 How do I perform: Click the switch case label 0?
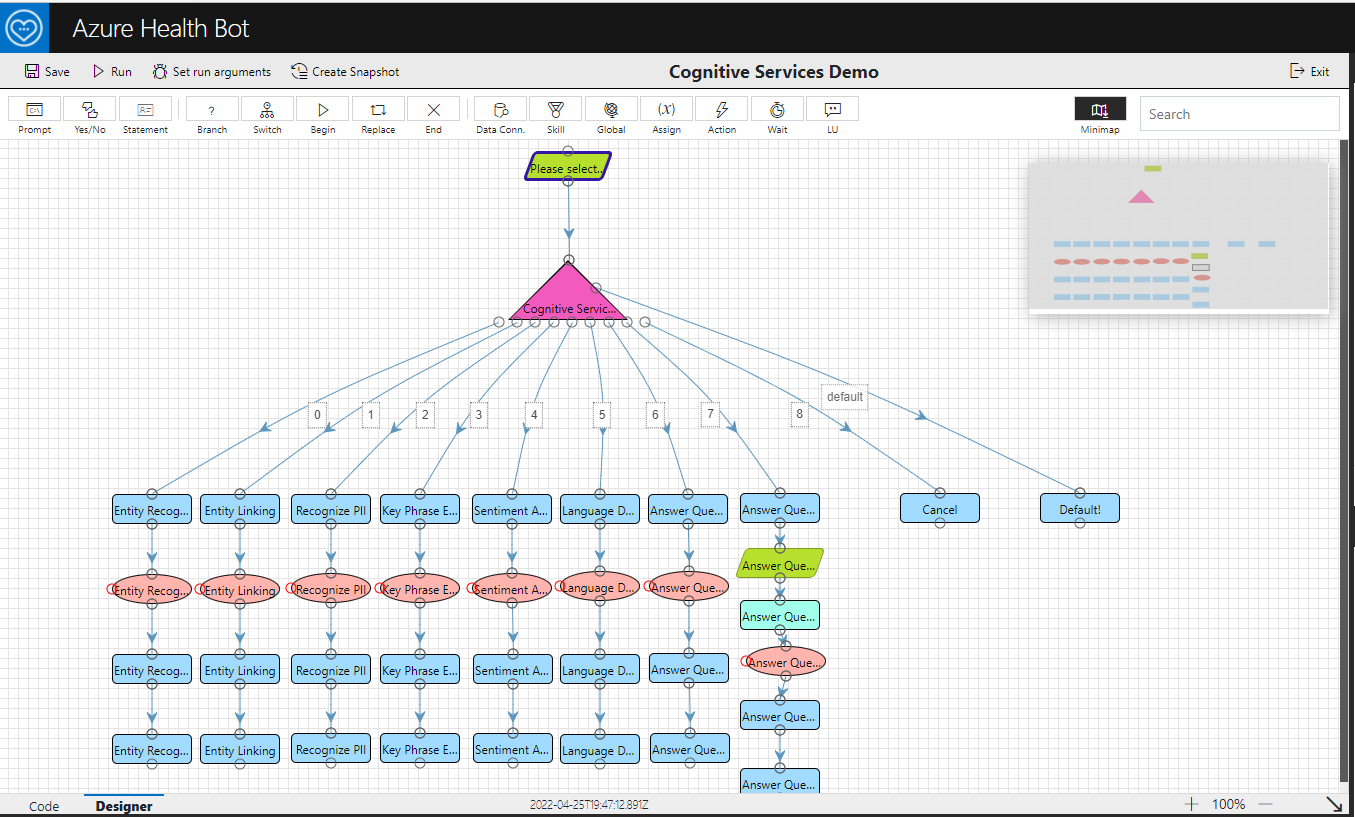click(317, 414)
